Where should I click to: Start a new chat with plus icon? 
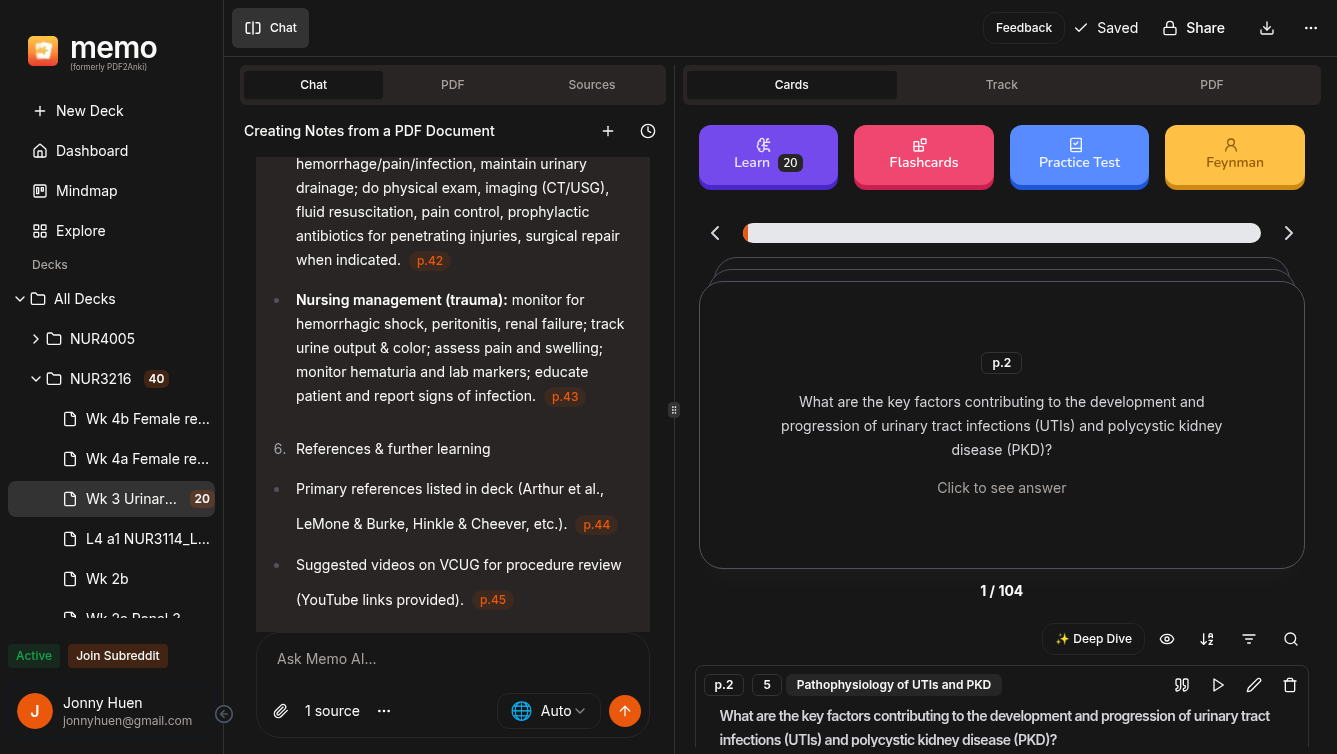pos(608,131)
